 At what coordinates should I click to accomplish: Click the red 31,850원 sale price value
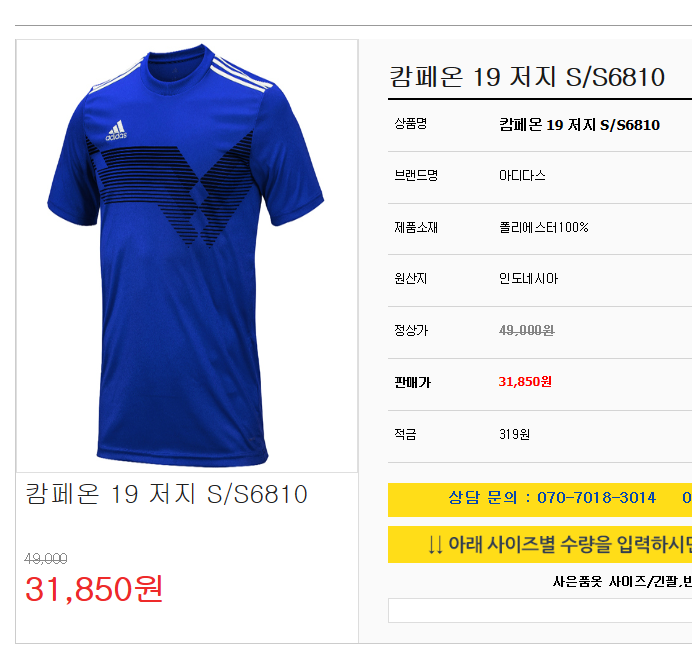(x=525, y=381)
